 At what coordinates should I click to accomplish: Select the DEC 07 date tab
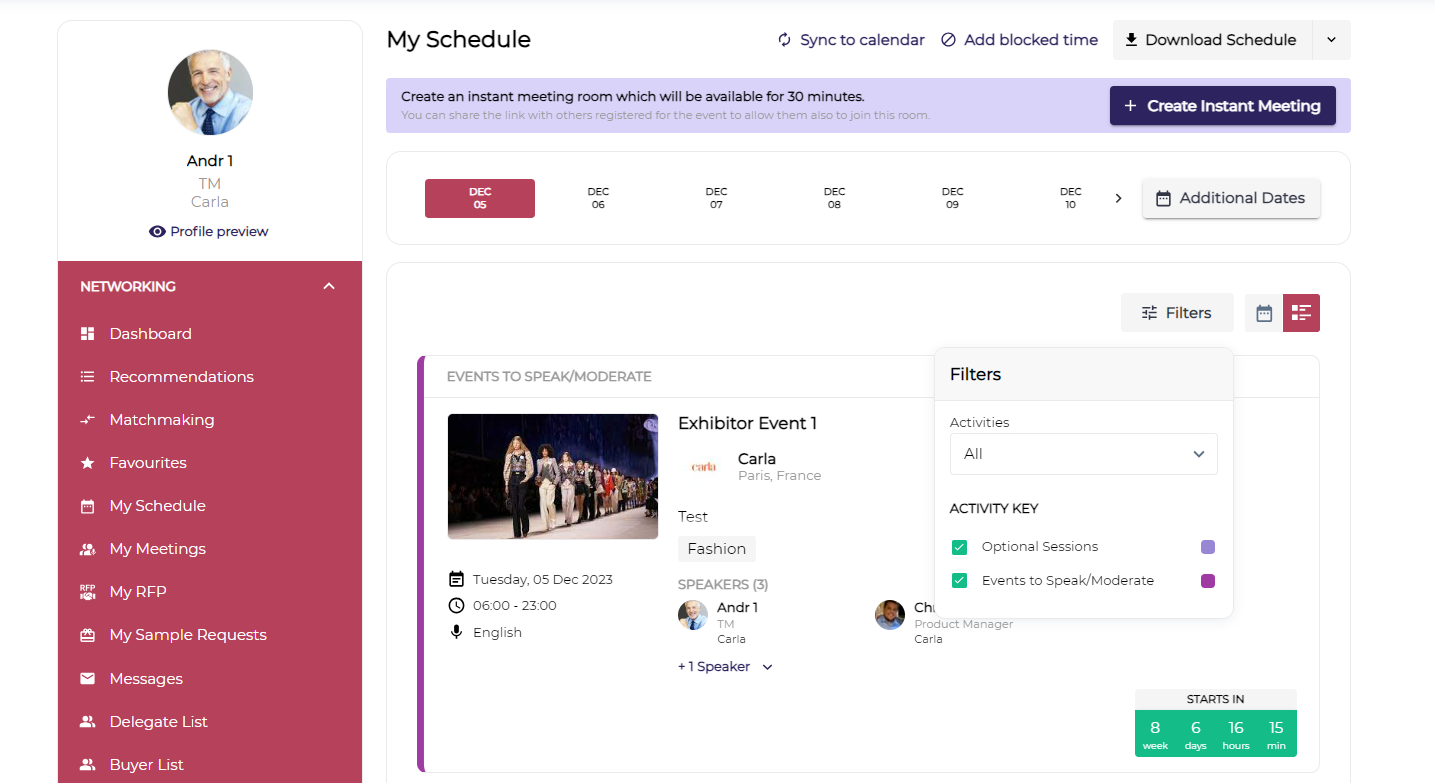pyautogui.click(x=716, y=198)
